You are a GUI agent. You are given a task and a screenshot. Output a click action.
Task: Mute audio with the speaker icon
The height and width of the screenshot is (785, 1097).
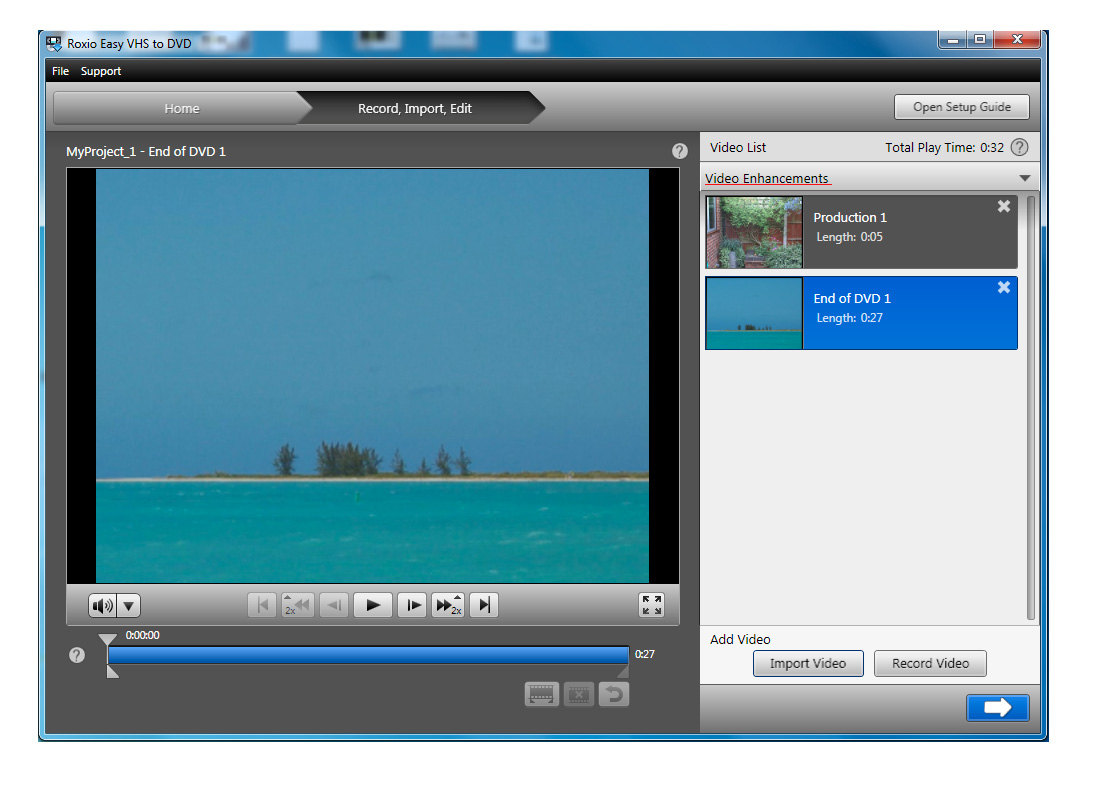click(x=102, y=605)
